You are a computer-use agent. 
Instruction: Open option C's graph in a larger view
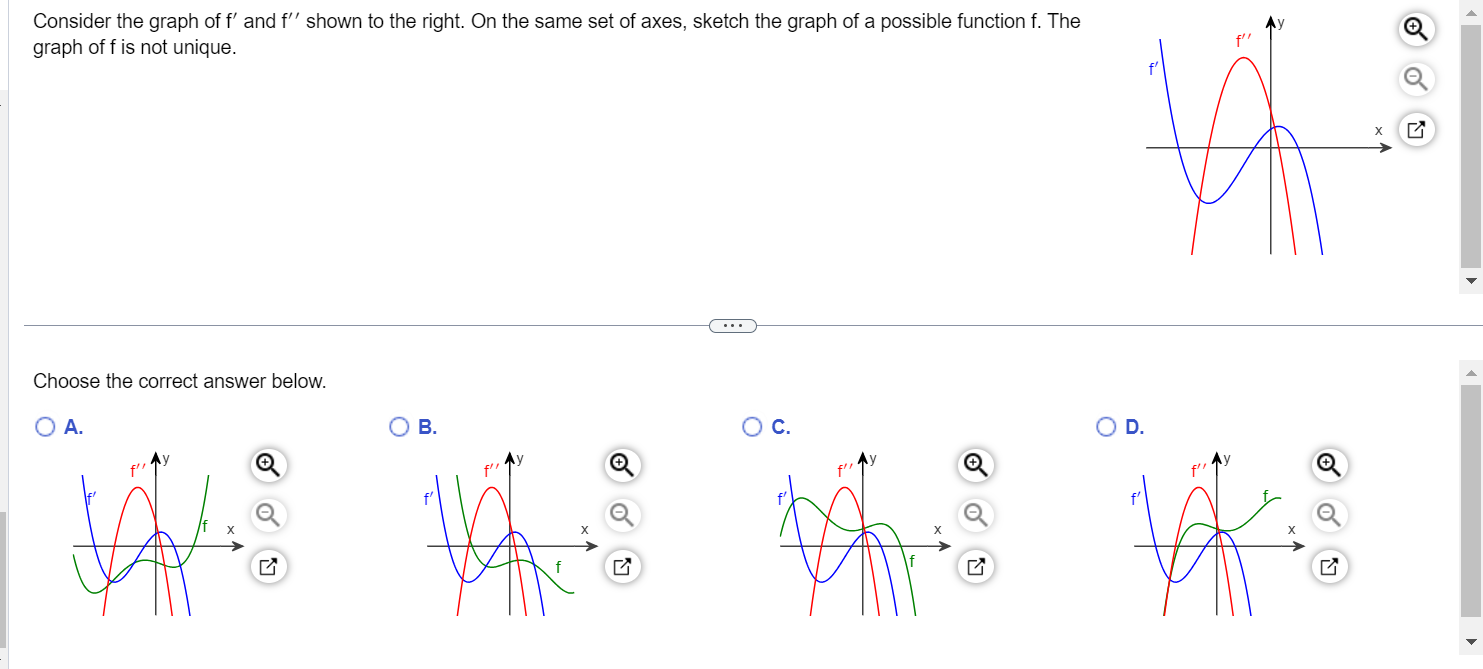[975, 566]
